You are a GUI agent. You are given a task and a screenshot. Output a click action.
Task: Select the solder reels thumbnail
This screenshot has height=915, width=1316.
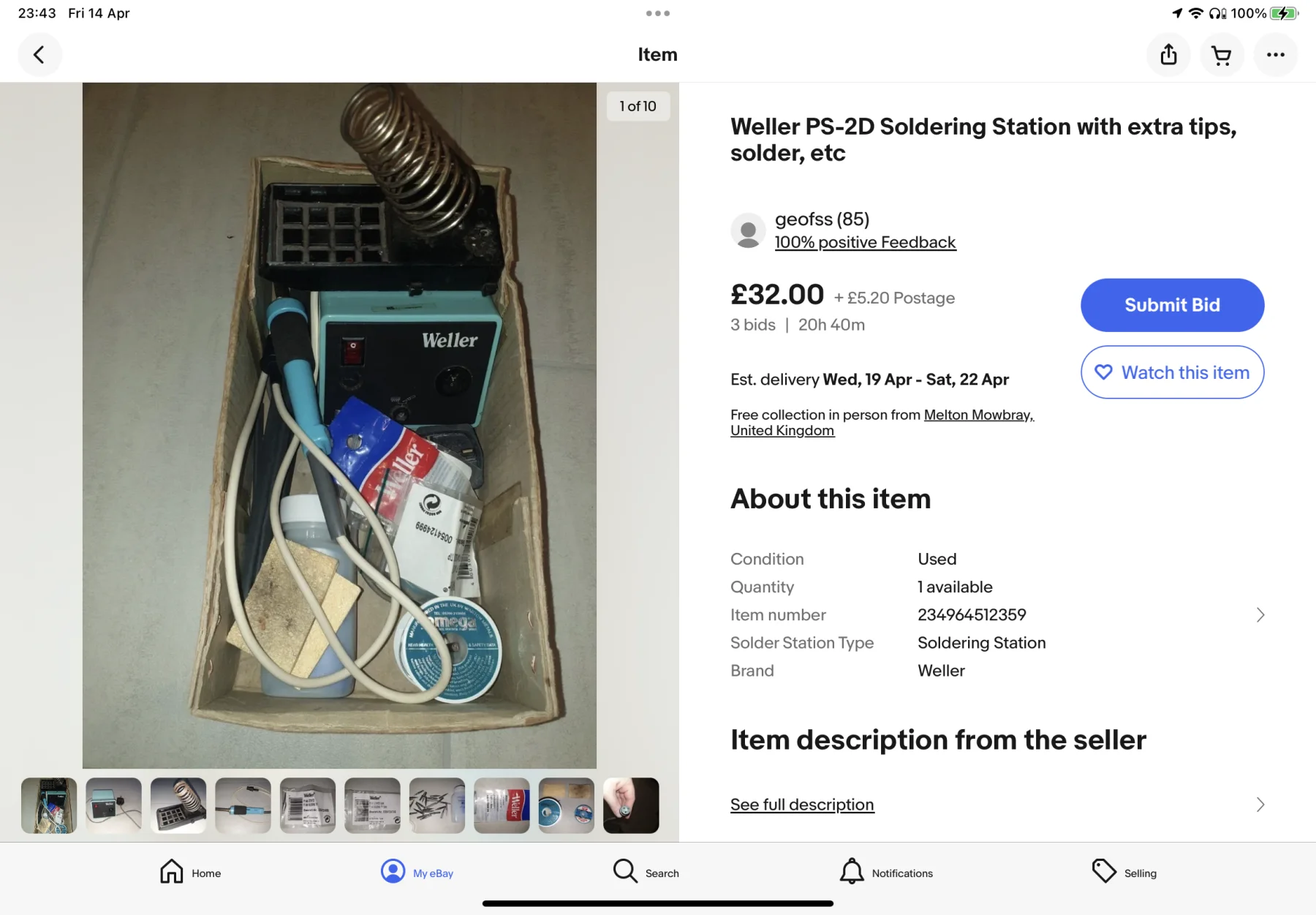pos(567,805)
